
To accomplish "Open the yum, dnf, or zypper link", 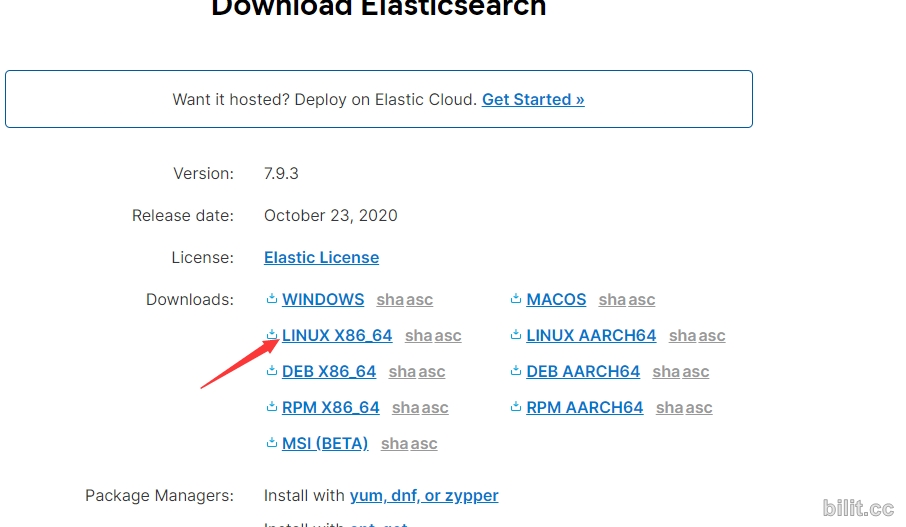I will (x=424, y=495).
